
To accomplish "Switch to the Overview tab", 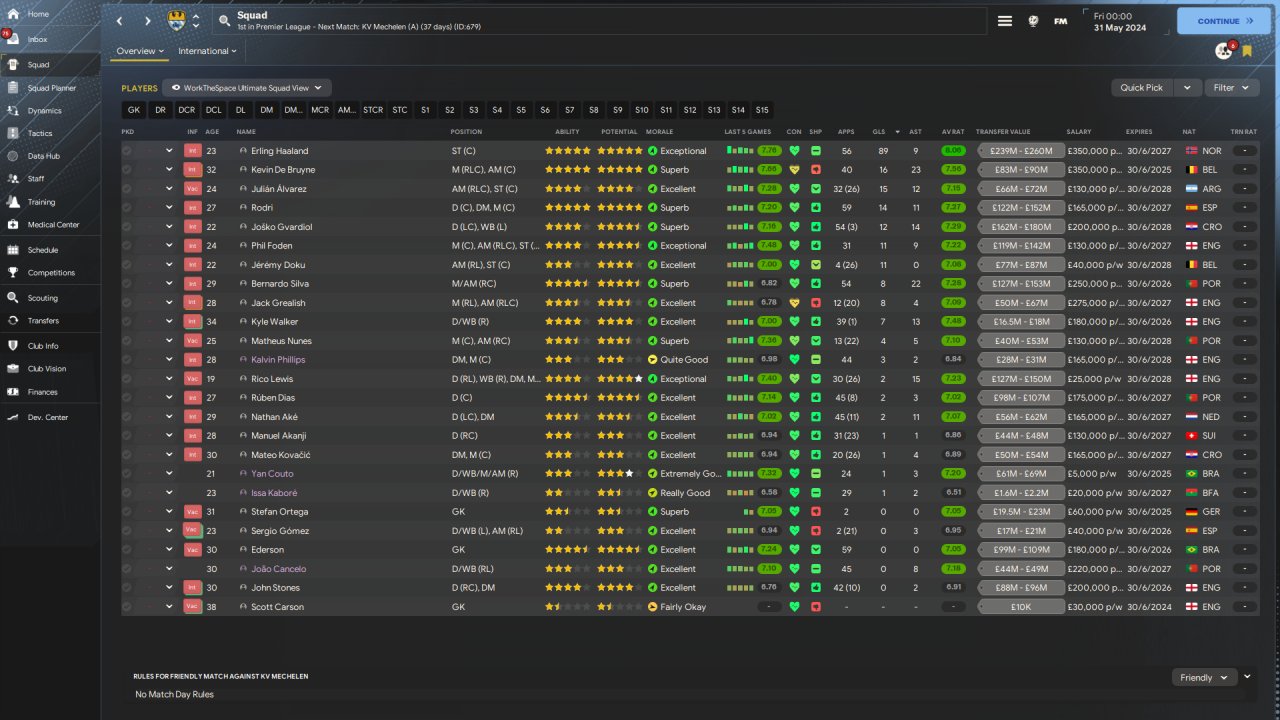I will coord(140,51).
